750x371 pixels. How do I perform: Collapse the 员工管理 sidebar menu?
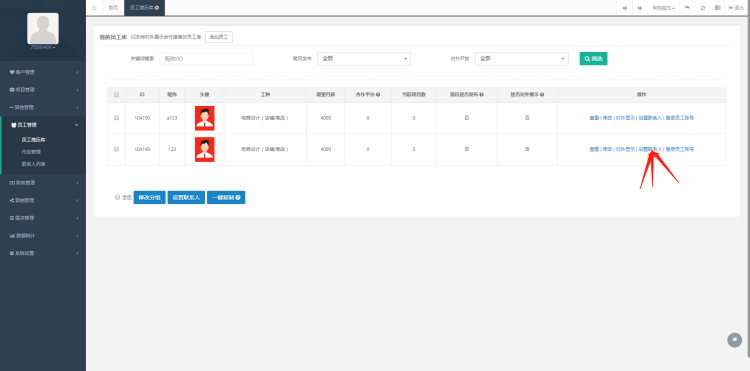click(43, 125)
